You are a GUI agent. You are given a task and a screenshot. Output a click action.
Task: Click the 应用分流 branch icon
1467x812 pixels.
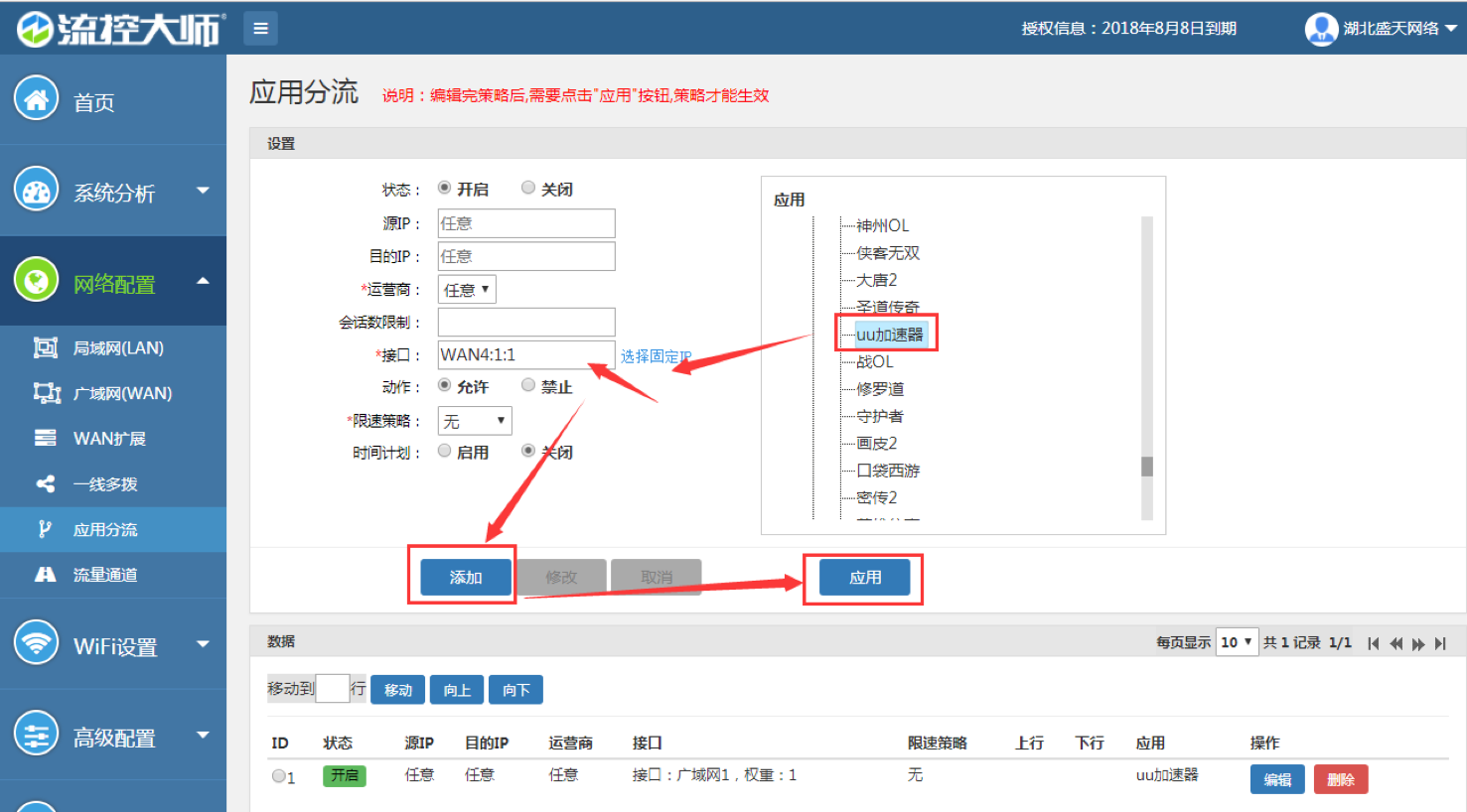45,529
